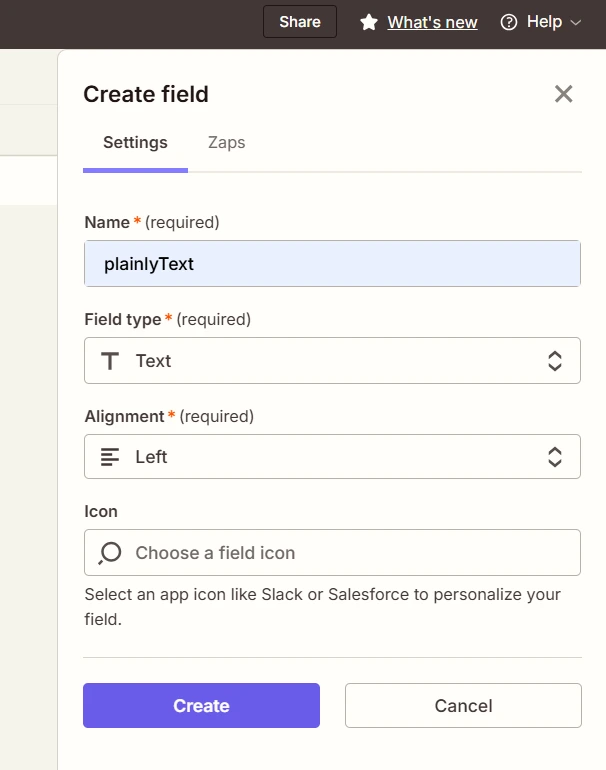Click the Help menu label
Screen dimensions: 606x770
click(544, 22)
